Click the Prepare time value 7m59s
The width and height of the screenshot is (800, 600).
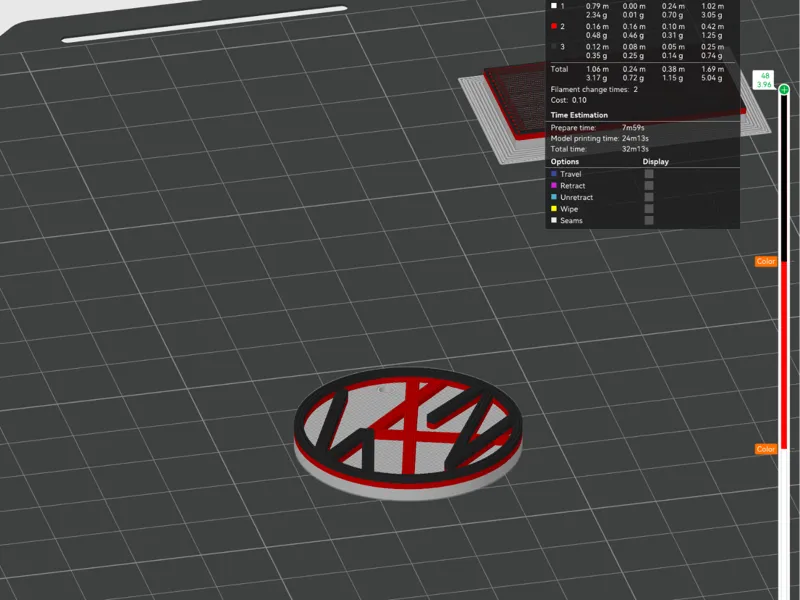click(633, 128)
